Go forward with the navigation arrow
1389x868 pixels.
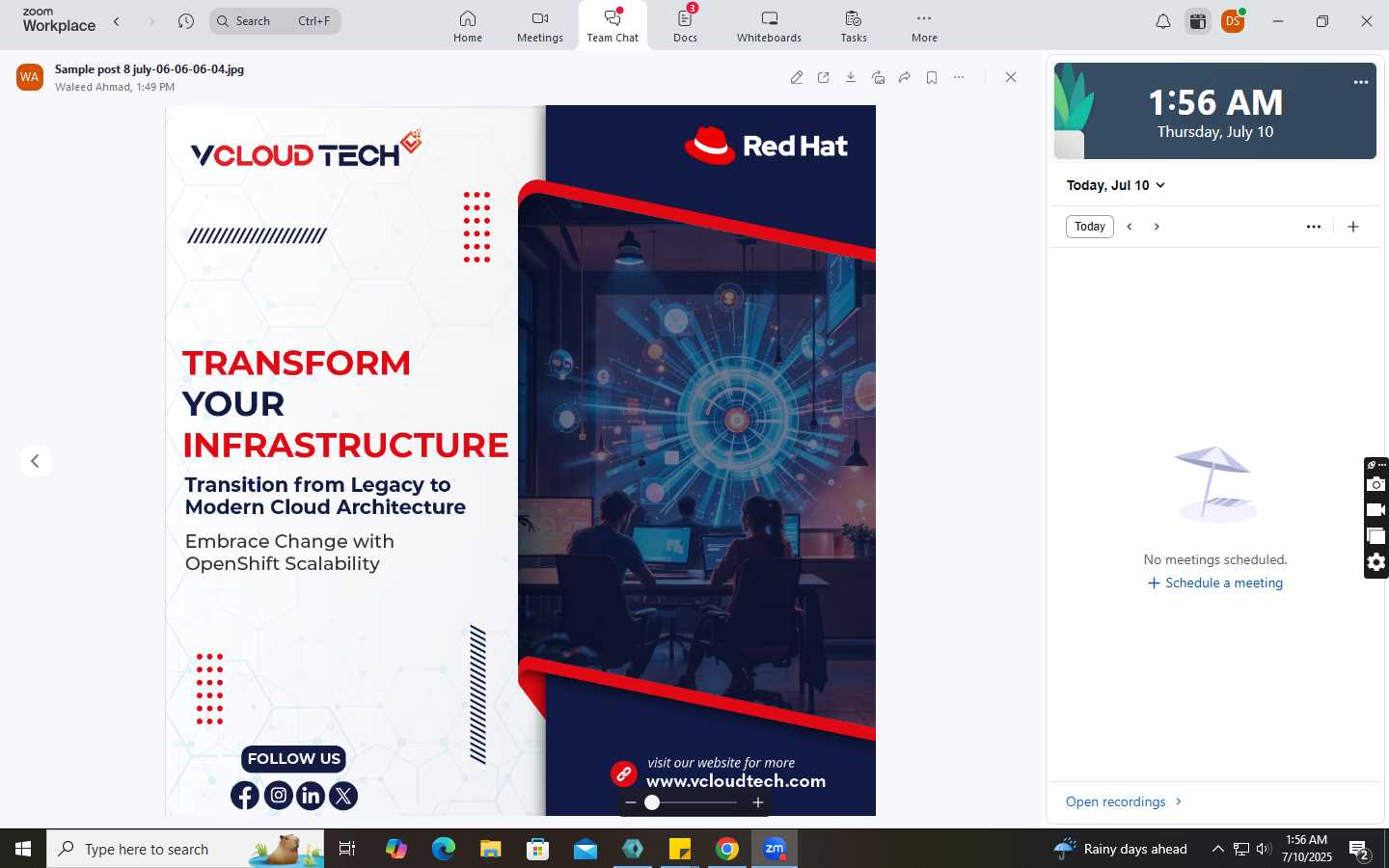click(x=151, y=21)
